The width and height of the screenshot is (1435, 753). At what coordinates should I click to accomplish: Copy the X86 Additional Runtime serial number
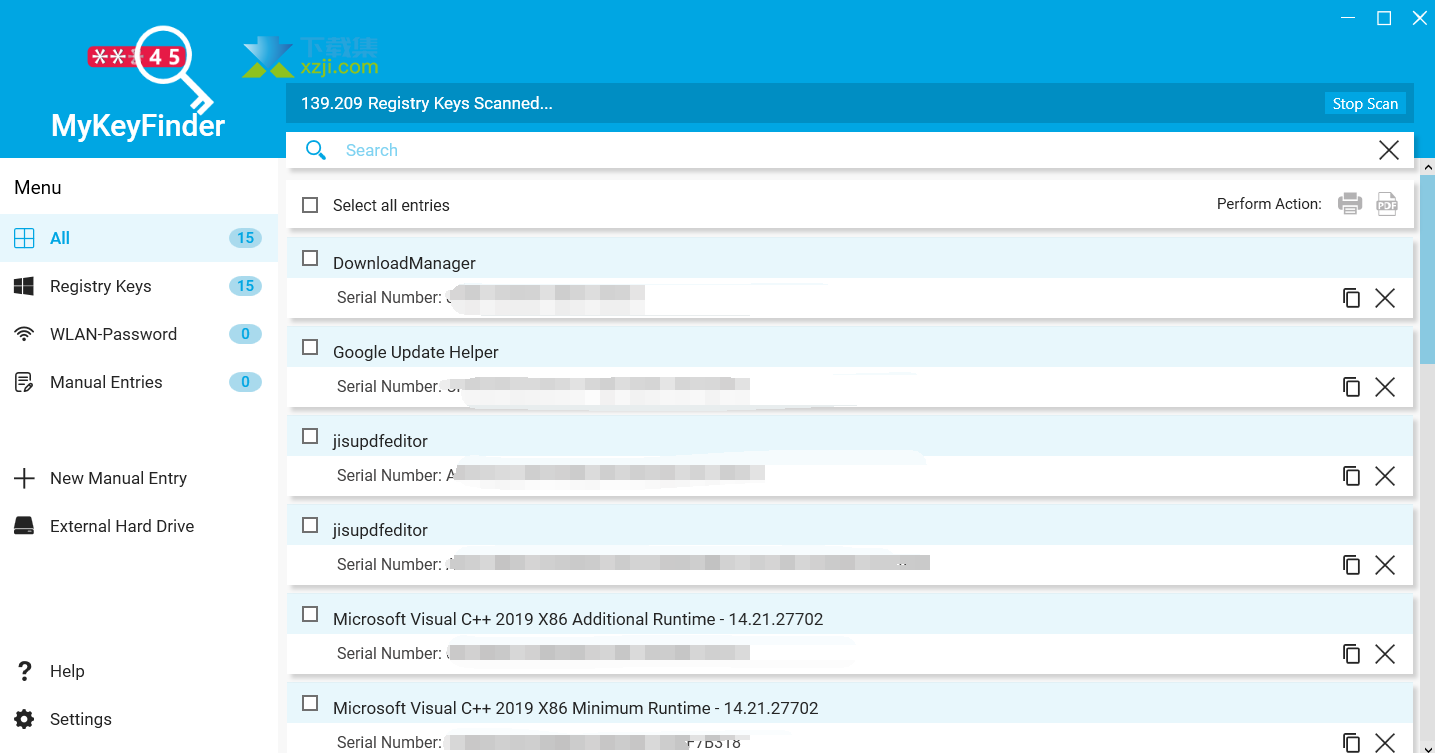(1351, 654)
